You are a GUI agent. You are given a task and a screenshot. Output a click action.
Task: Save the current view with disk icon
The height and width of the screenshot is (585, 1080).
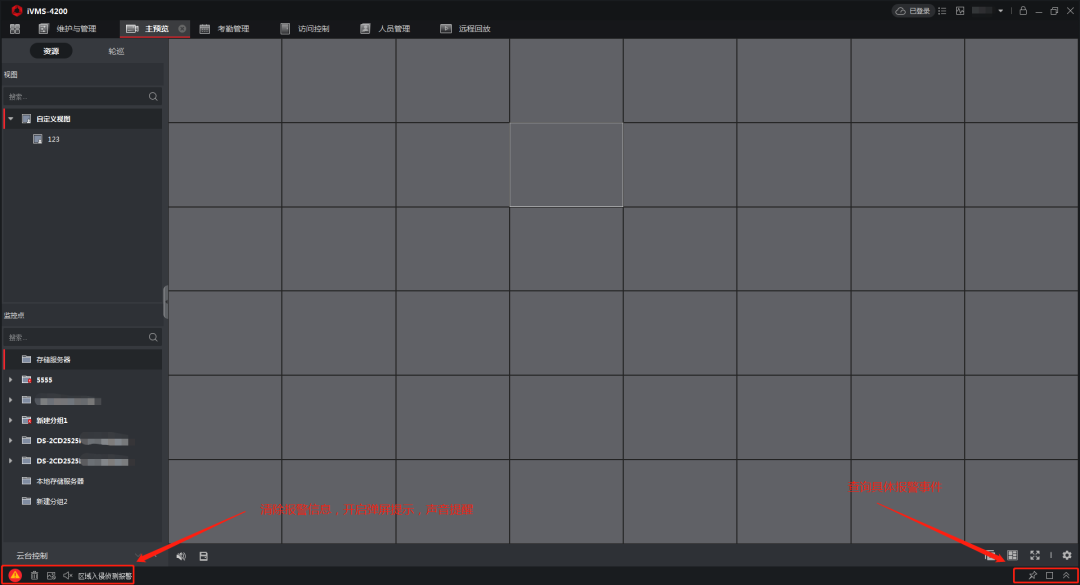204,555
